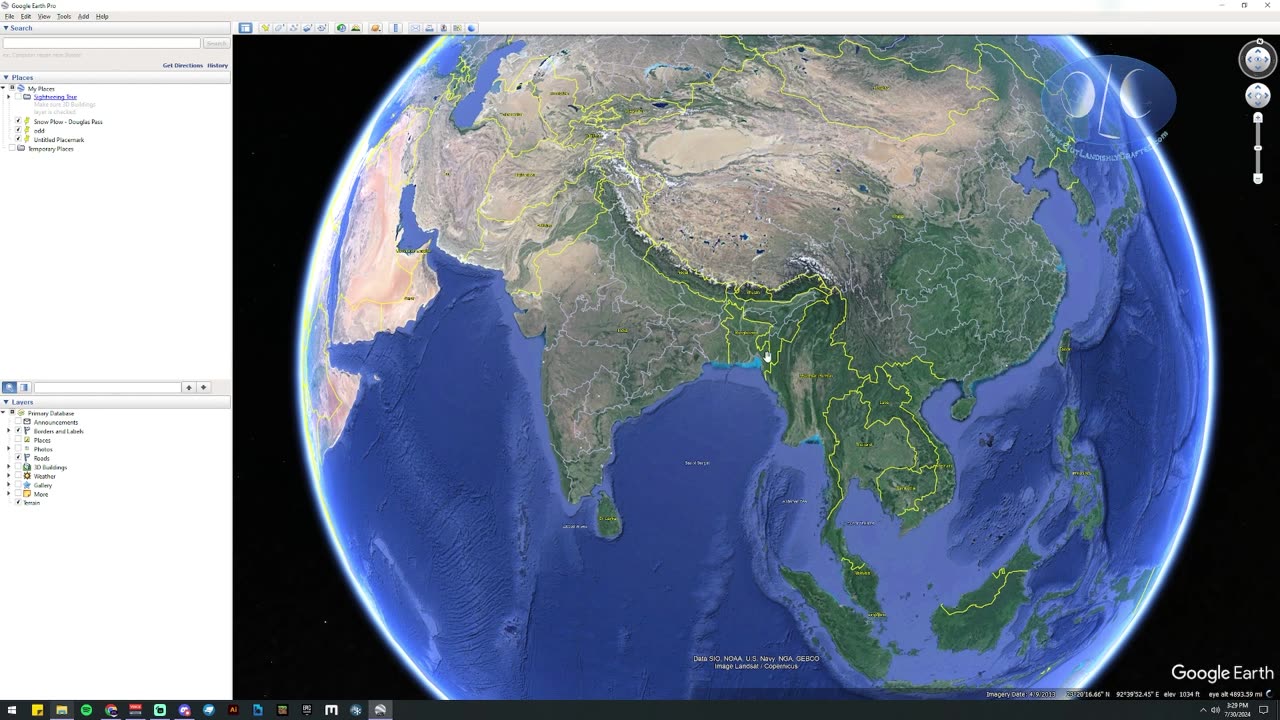The width and height of the screenshot is (1280, 720).
Task: Show historical imagery clock tool
Action: click(341, 28)
